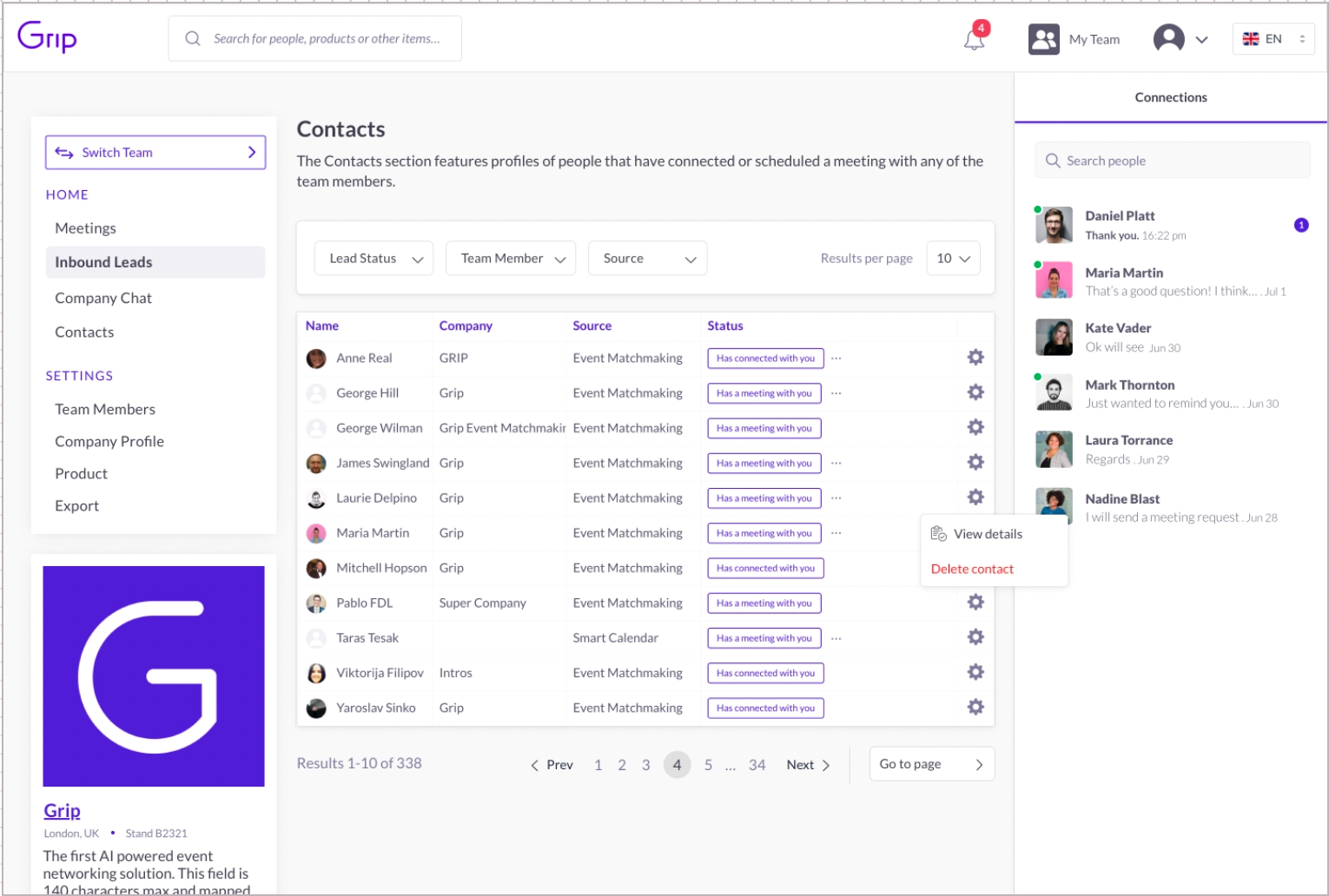Click ellipsis next to Maria Martin status
This screenshot has width=1329, height=896.
[836, 532]
